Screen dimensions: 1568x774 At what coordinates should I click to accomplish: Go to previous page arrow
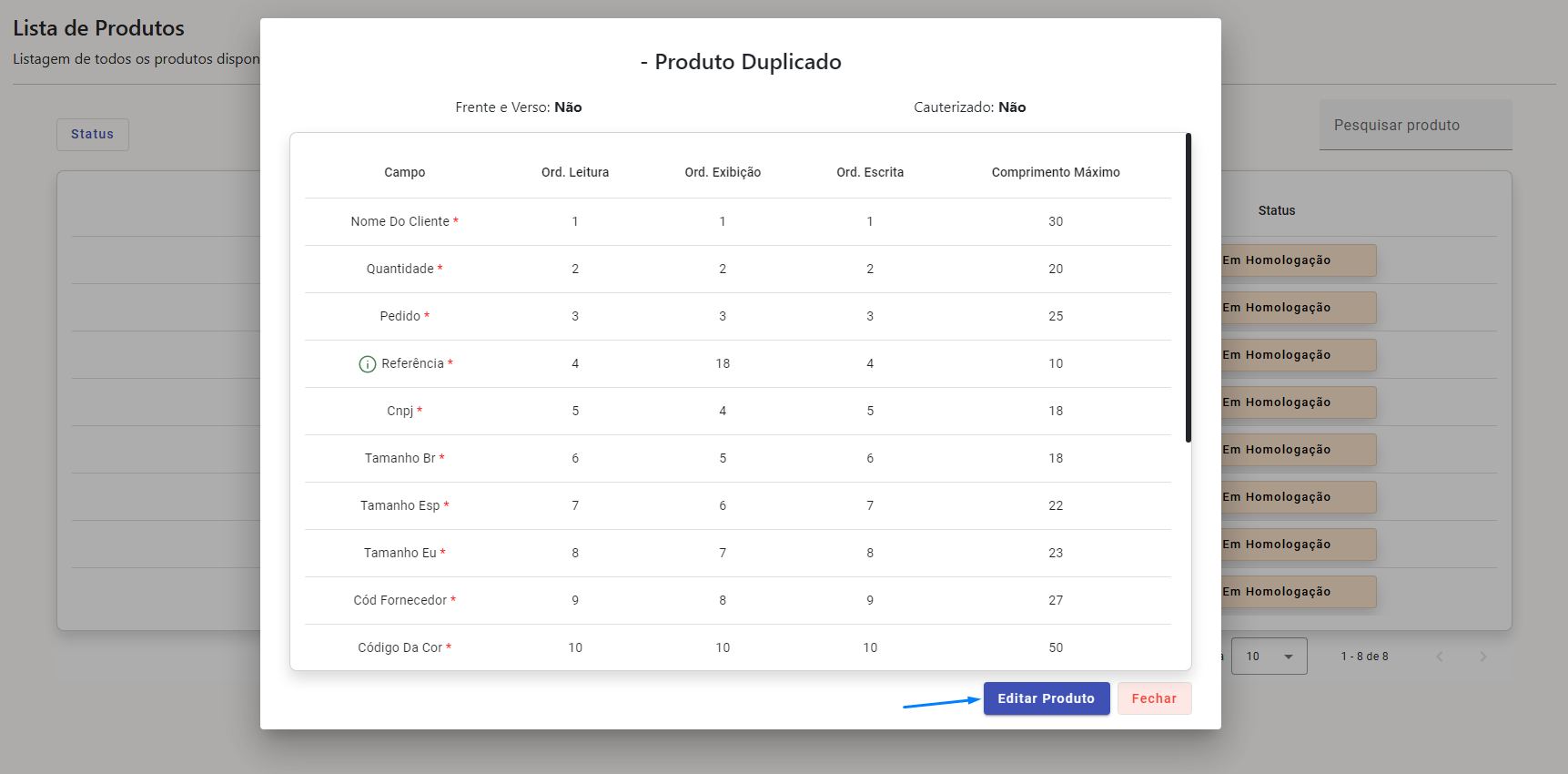click(x=1439, y=657)
